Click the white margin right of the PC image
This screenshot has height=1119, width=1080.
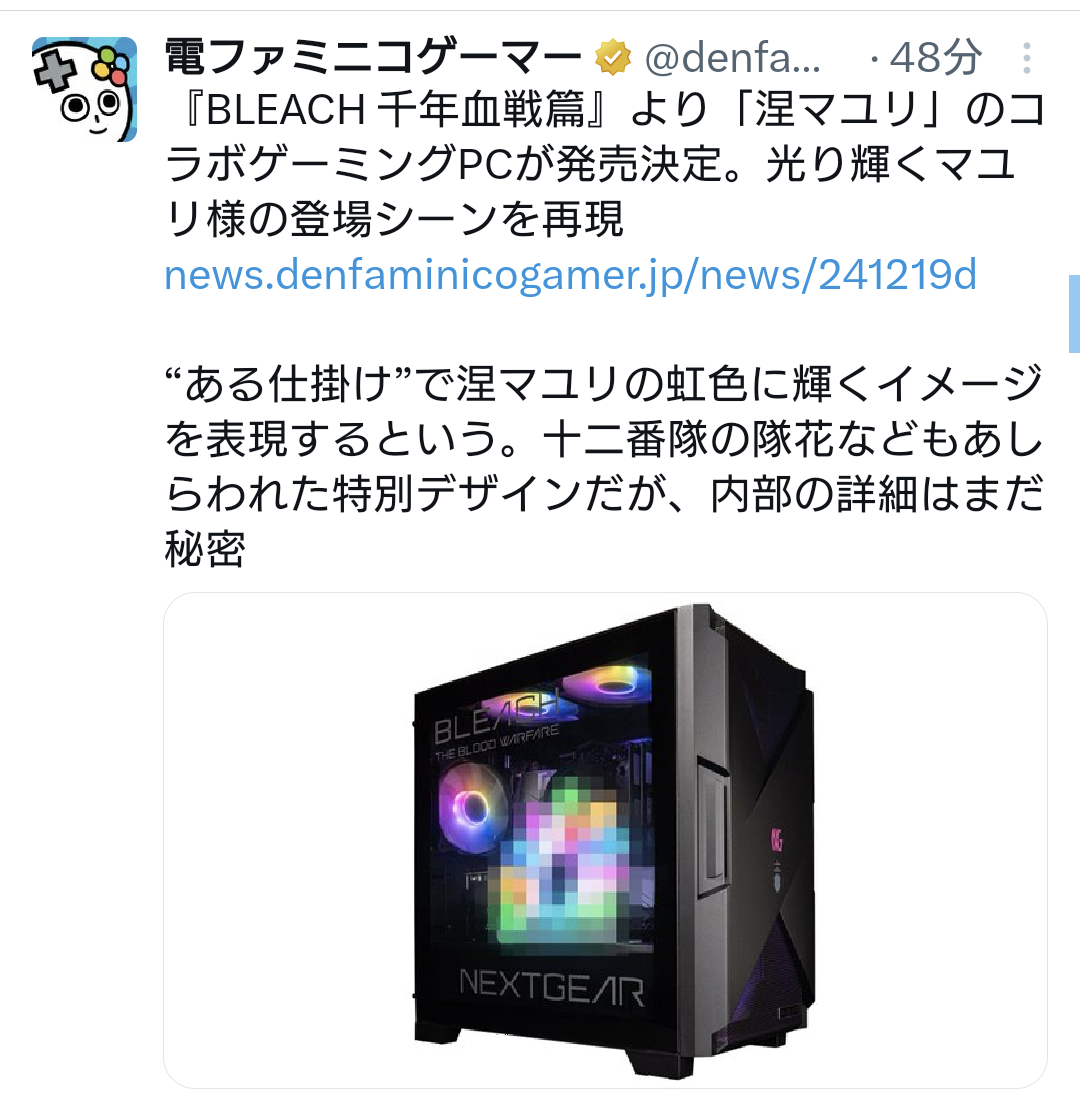tap(932, 840)
